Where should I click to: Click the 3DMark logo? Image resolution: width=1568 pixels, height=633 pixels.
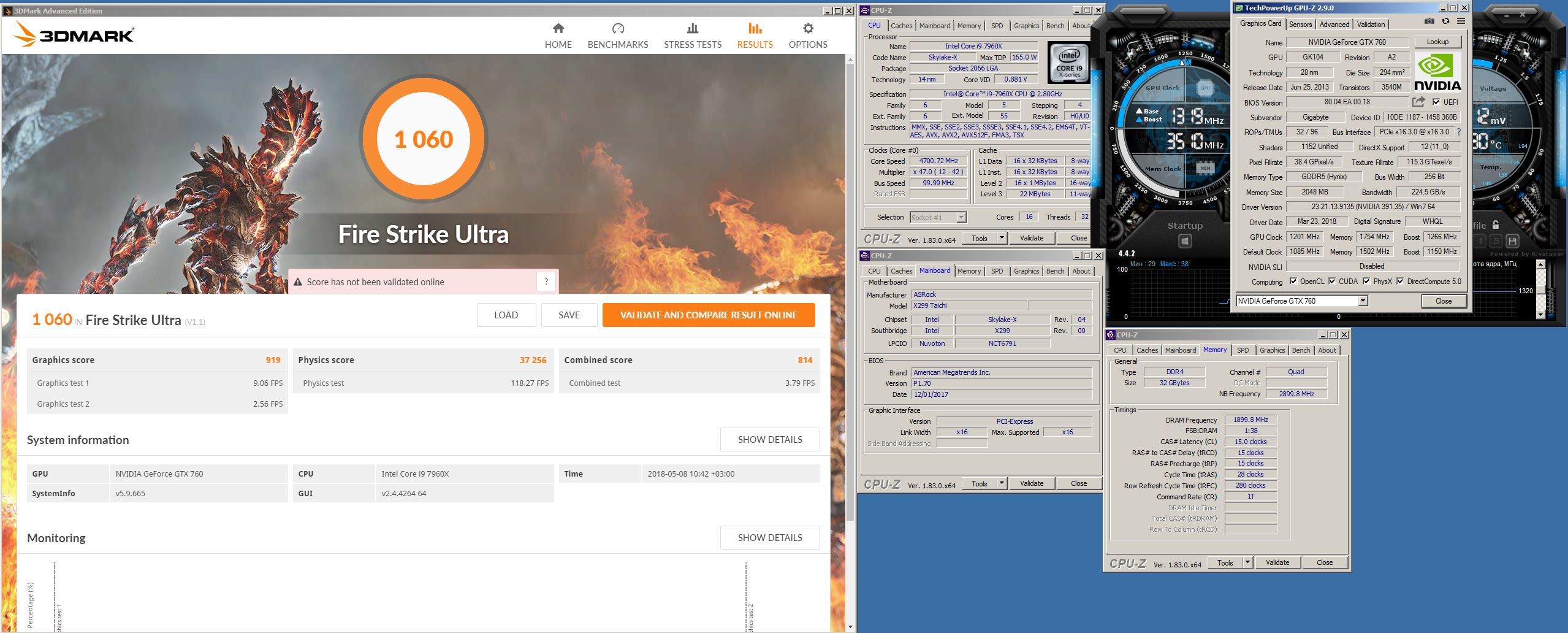click(74, 35)
